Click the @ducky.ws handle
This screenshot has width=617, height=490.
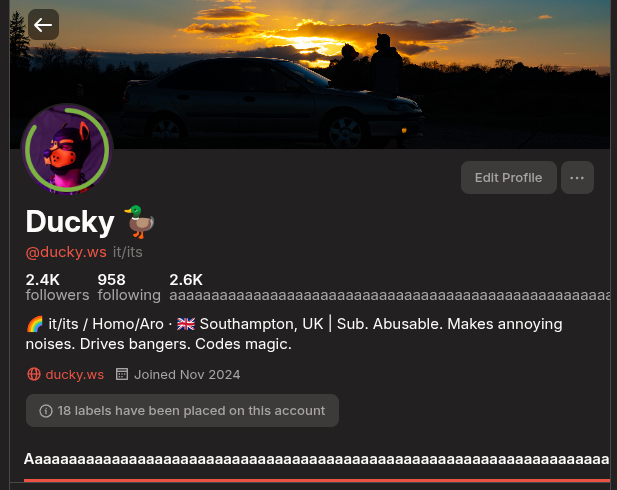(66, 252)
